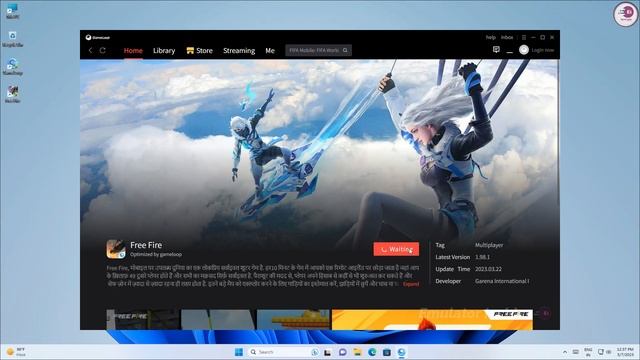Image resolution: width=640 pixels, height=360 pixels.
Task: Click the search magnifier icon
Action: pyautogui.click(x=345, y=50)
